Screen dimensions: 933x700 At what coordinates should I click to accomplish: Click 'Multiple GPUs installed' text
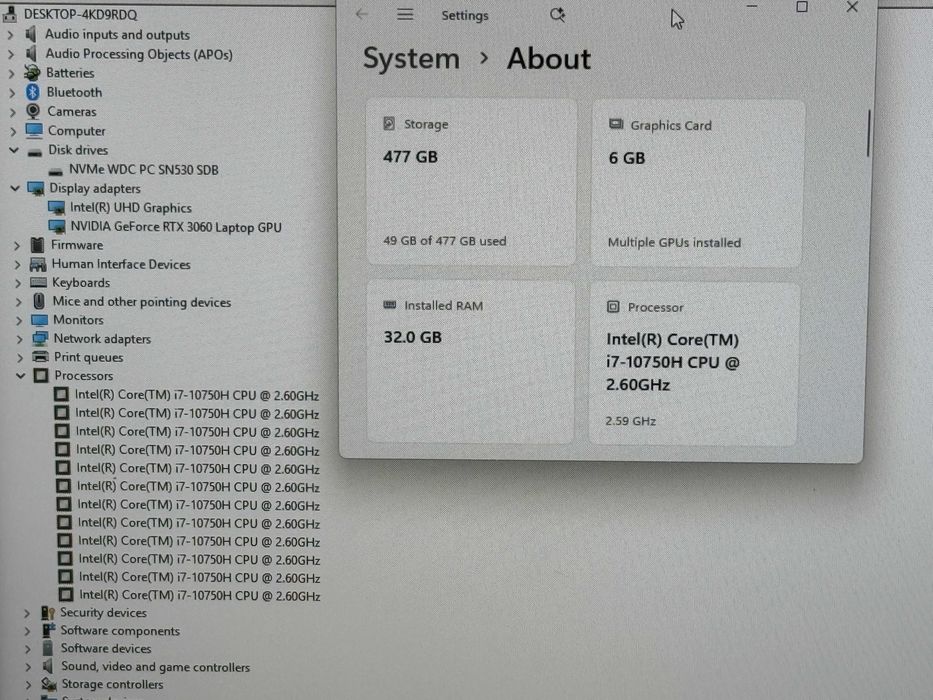point(674,243)
